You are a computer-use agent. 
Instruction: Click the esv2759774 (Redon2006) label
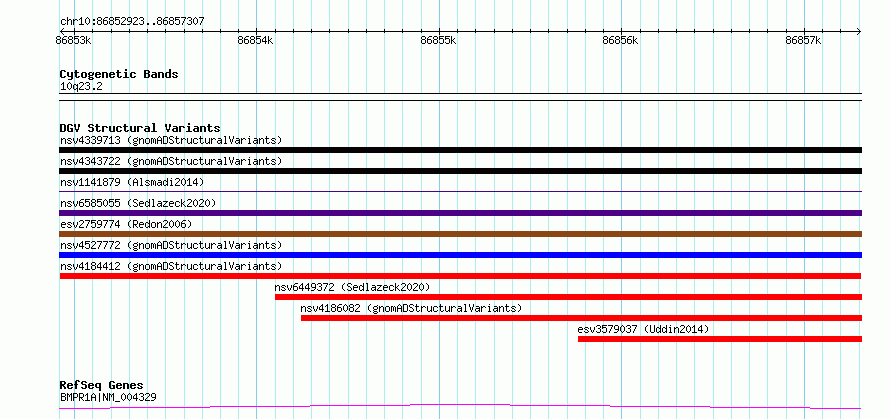126,224
